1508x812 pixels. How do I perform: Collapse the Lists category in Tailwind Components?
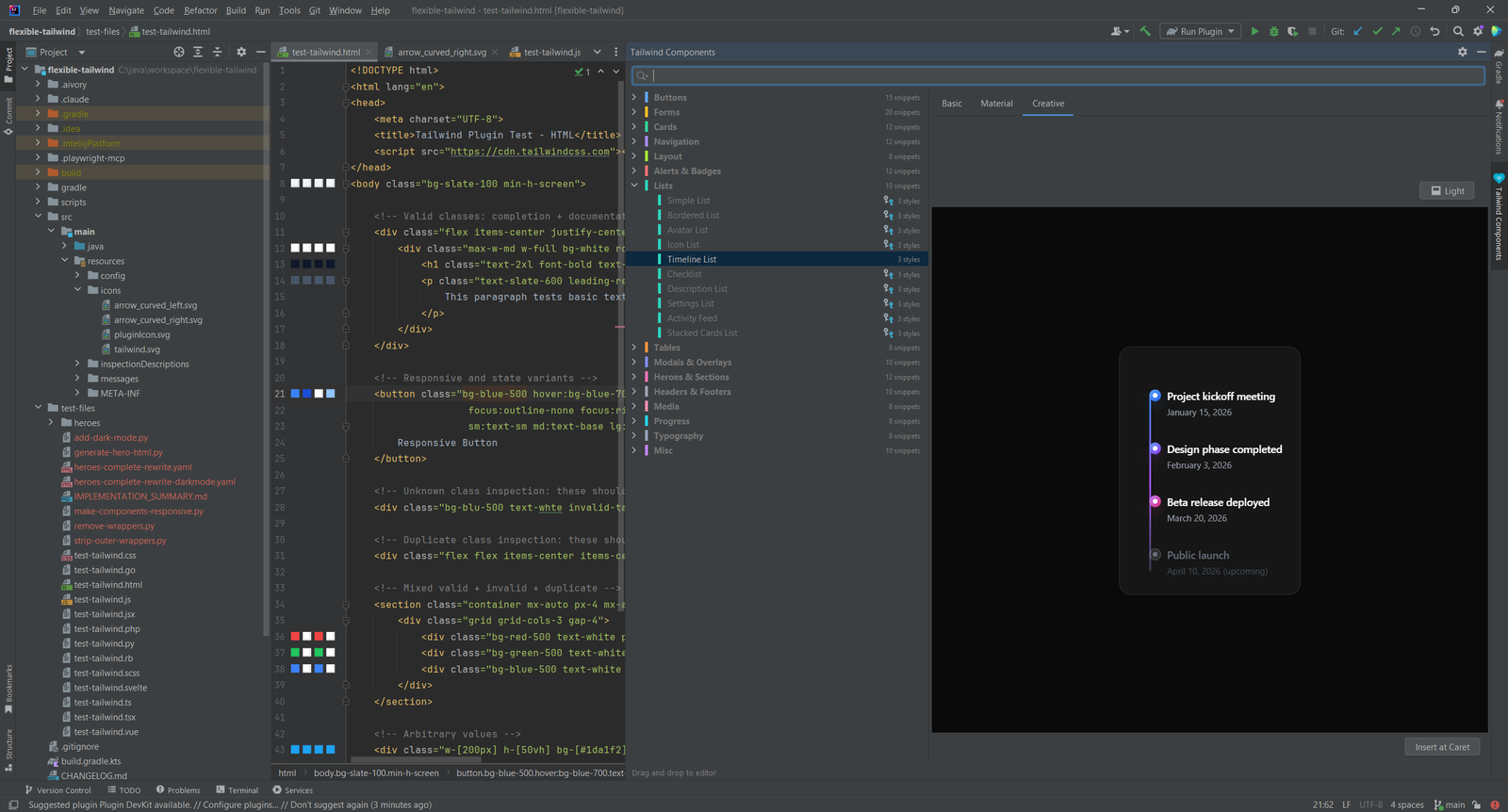click(x=634, y=186)
